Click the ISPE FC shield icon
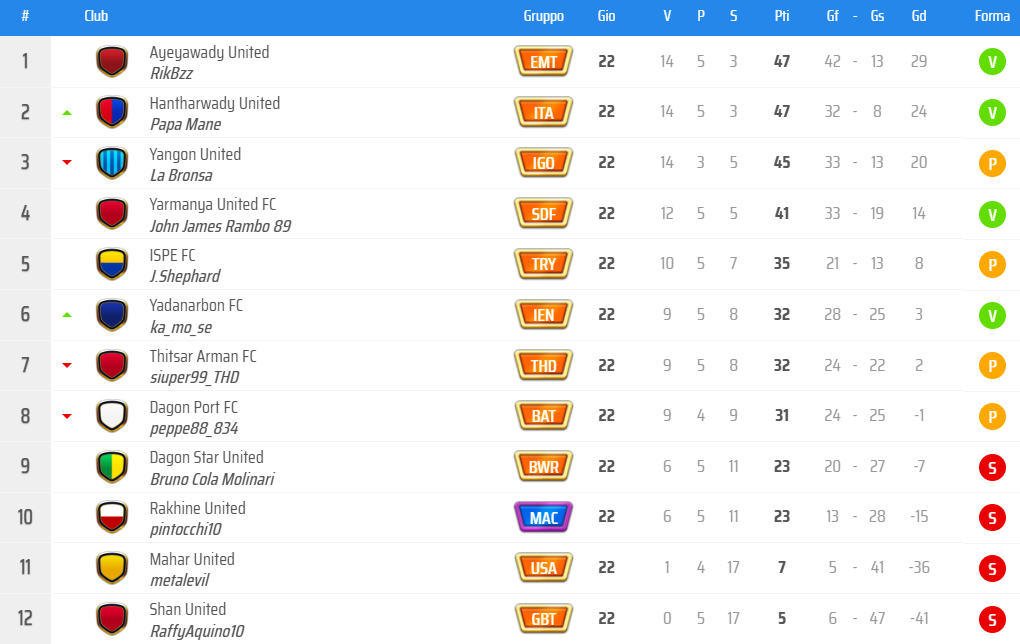1020x644 pixels. 112,264
